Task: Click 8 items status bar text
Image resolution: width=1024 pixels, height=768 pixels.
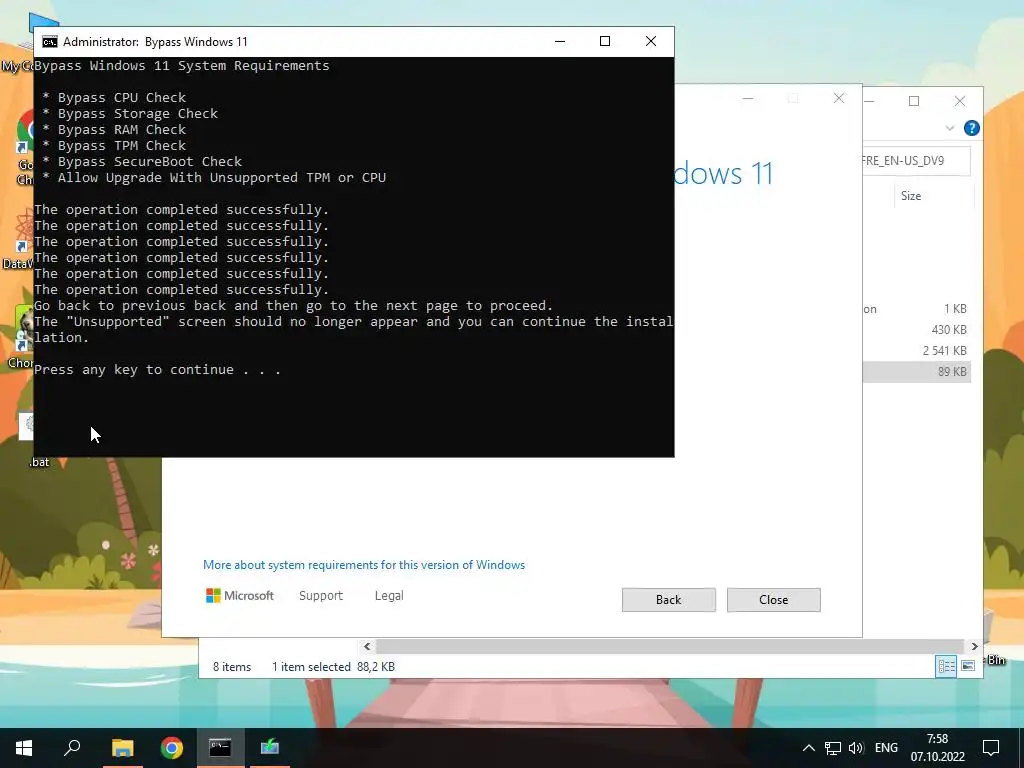Action: point(232,667)
